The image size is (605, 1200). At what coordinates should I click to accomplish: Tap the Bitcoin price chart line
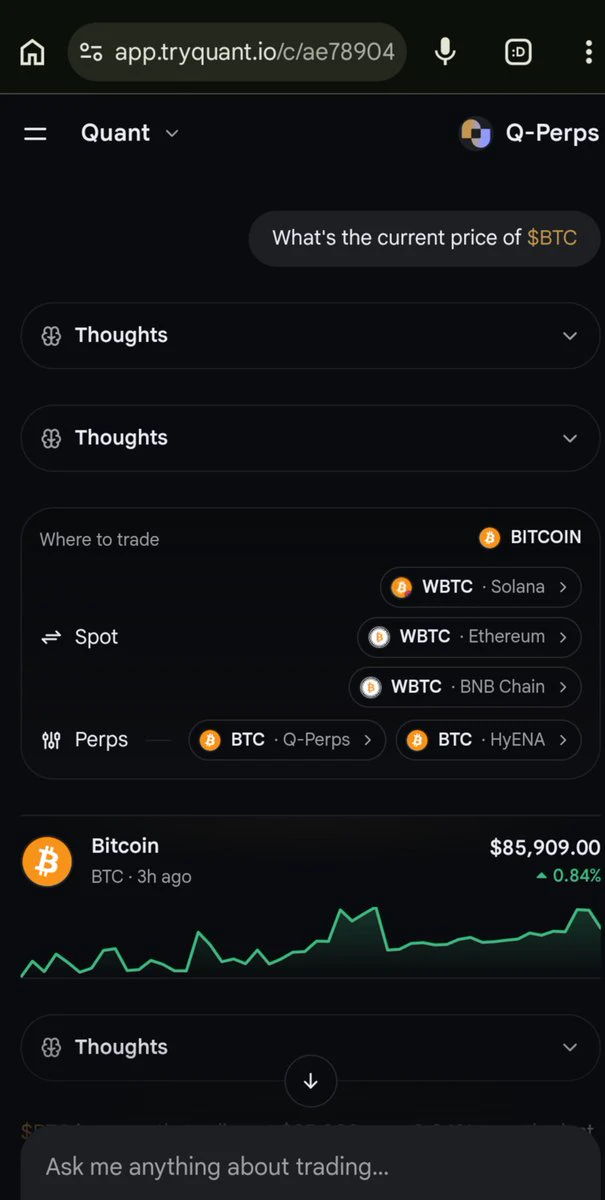coord(310,941)
